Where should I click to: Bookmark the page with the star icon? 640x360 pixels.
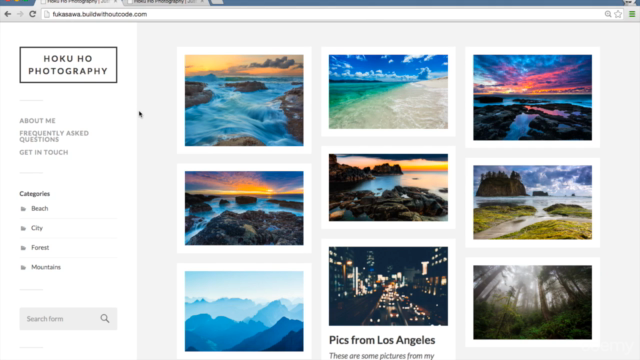click(618, 14)
